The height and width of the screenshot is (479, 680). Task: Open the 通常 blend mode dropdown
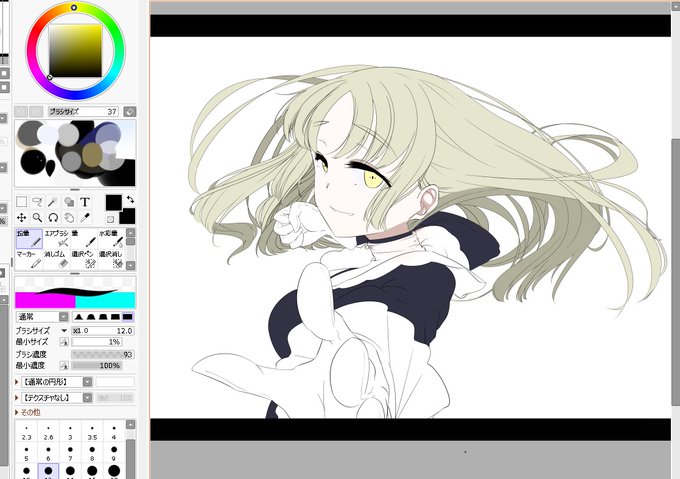(64, 317)
